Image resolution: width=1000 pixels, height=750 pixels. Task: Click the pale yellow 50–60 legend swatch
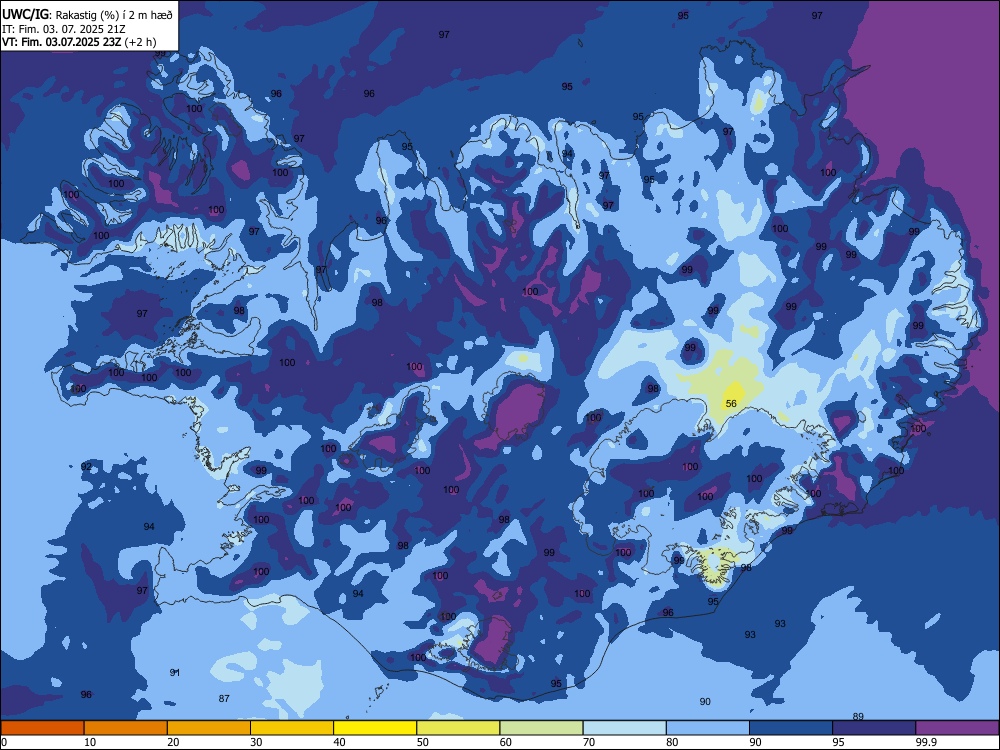[458, 728]
